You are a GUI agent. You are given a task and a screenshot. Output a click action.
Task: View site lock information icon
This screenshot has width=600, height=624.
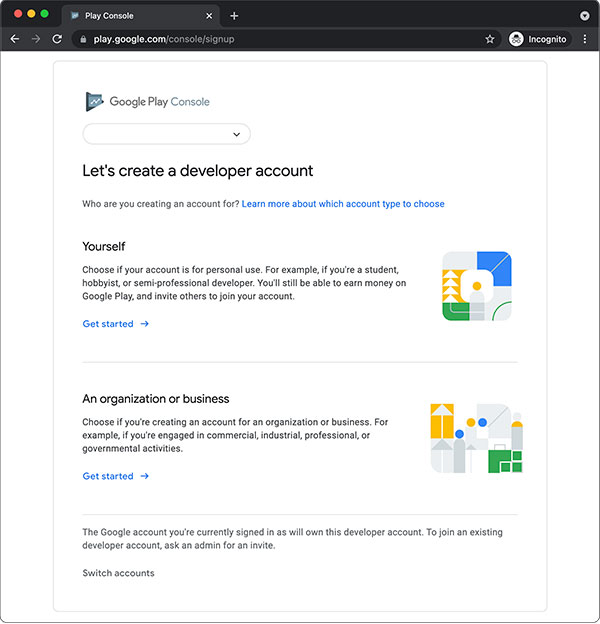pyautogui.click(x=83, y=39)
